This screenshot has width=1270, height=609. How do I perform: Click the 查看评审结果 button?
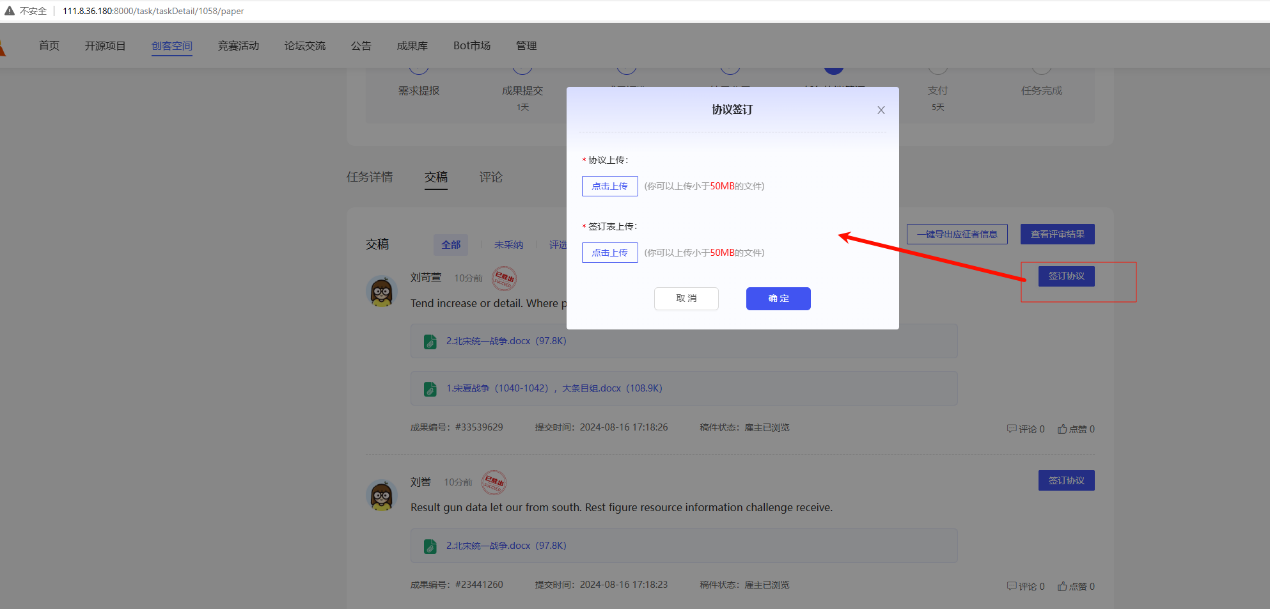[x=1058, y=235]
